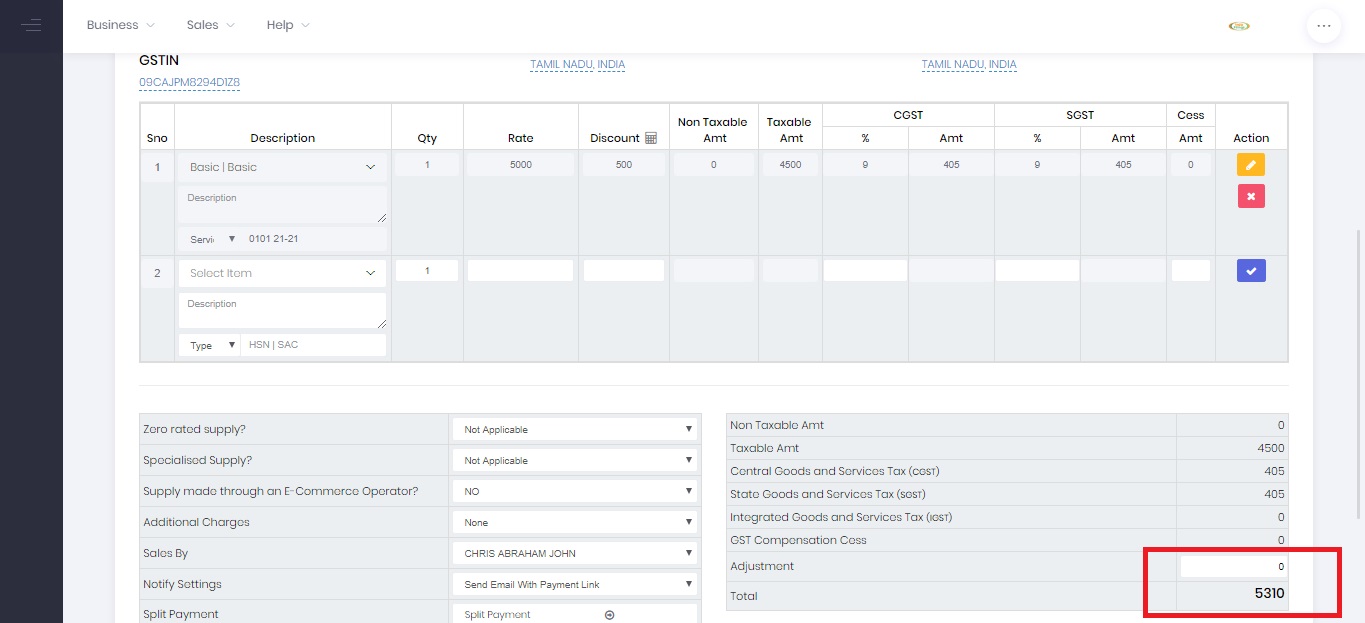Open Zero rated supply dropdown

tap(575, 429)
